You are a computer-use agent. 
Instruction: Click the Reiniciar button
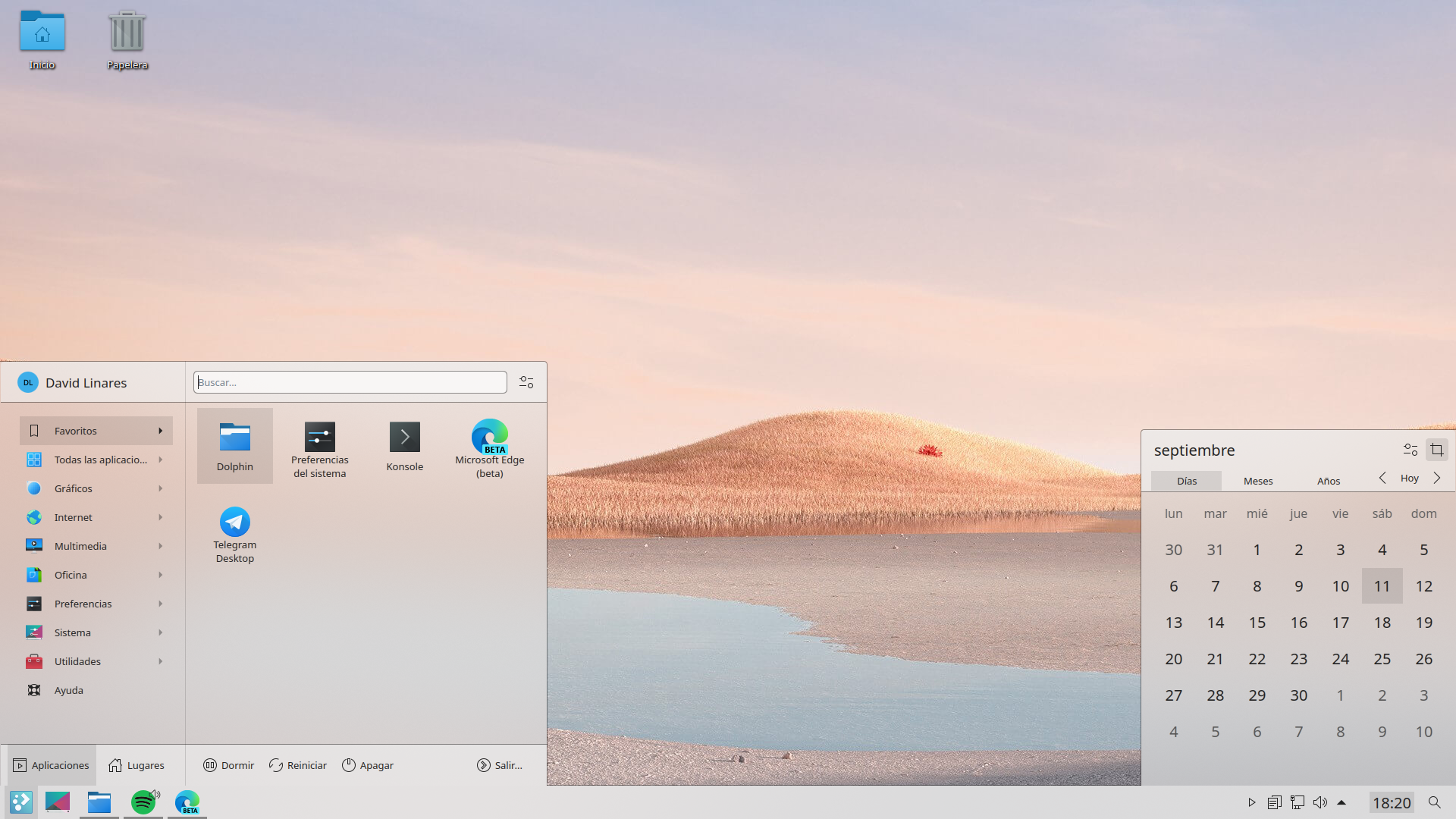[298, 765]
